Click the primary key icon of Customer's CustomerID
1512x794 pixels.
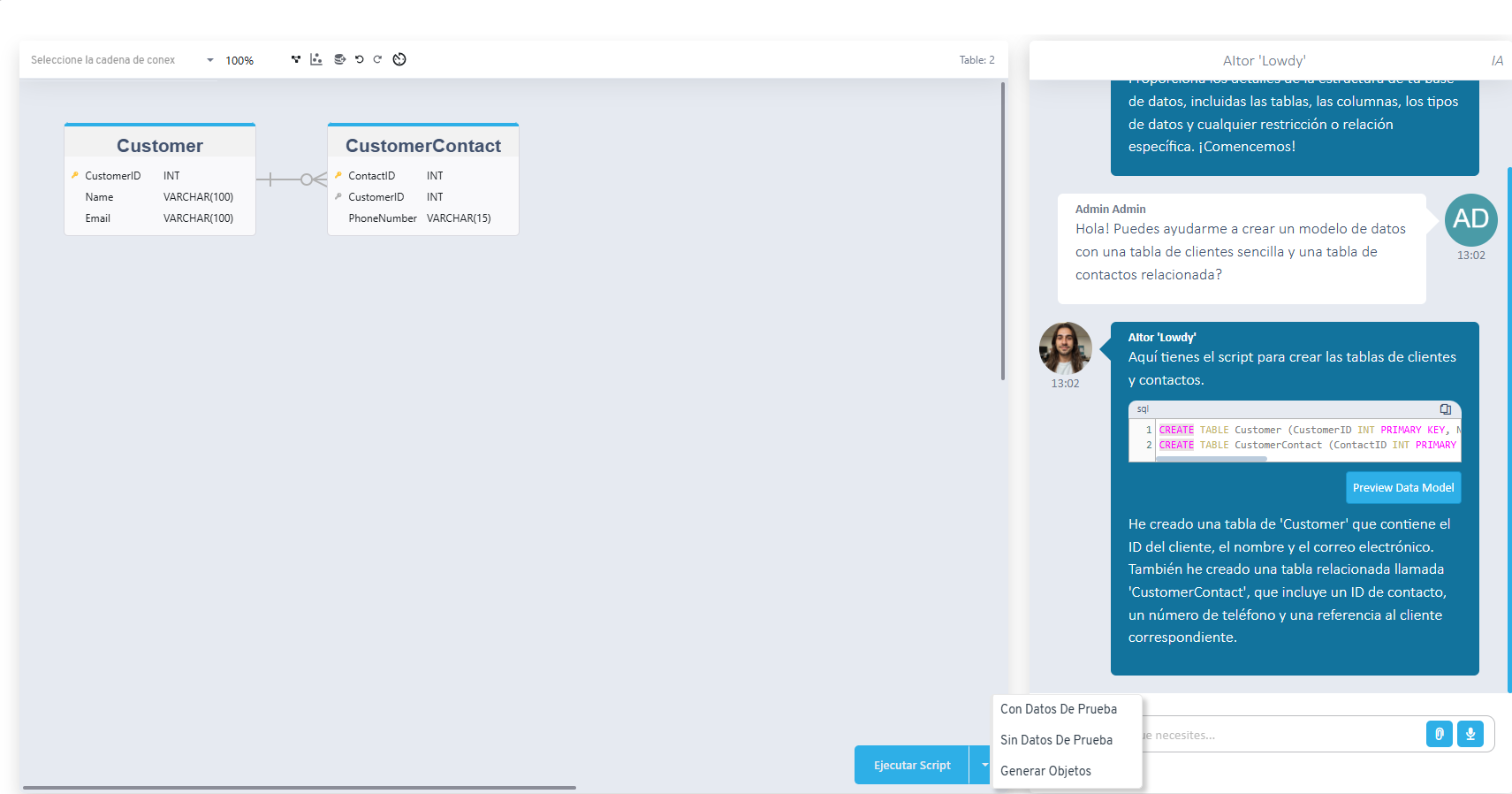tap(75, 175)
